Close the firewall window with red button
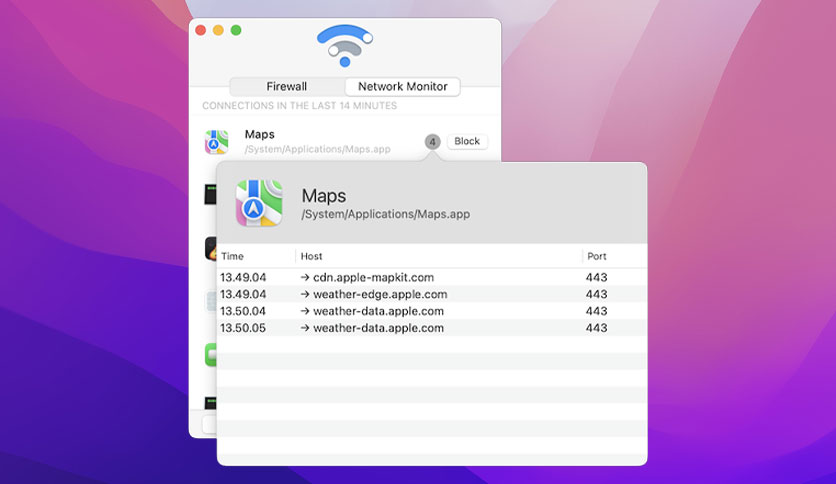 coord(201,30)
